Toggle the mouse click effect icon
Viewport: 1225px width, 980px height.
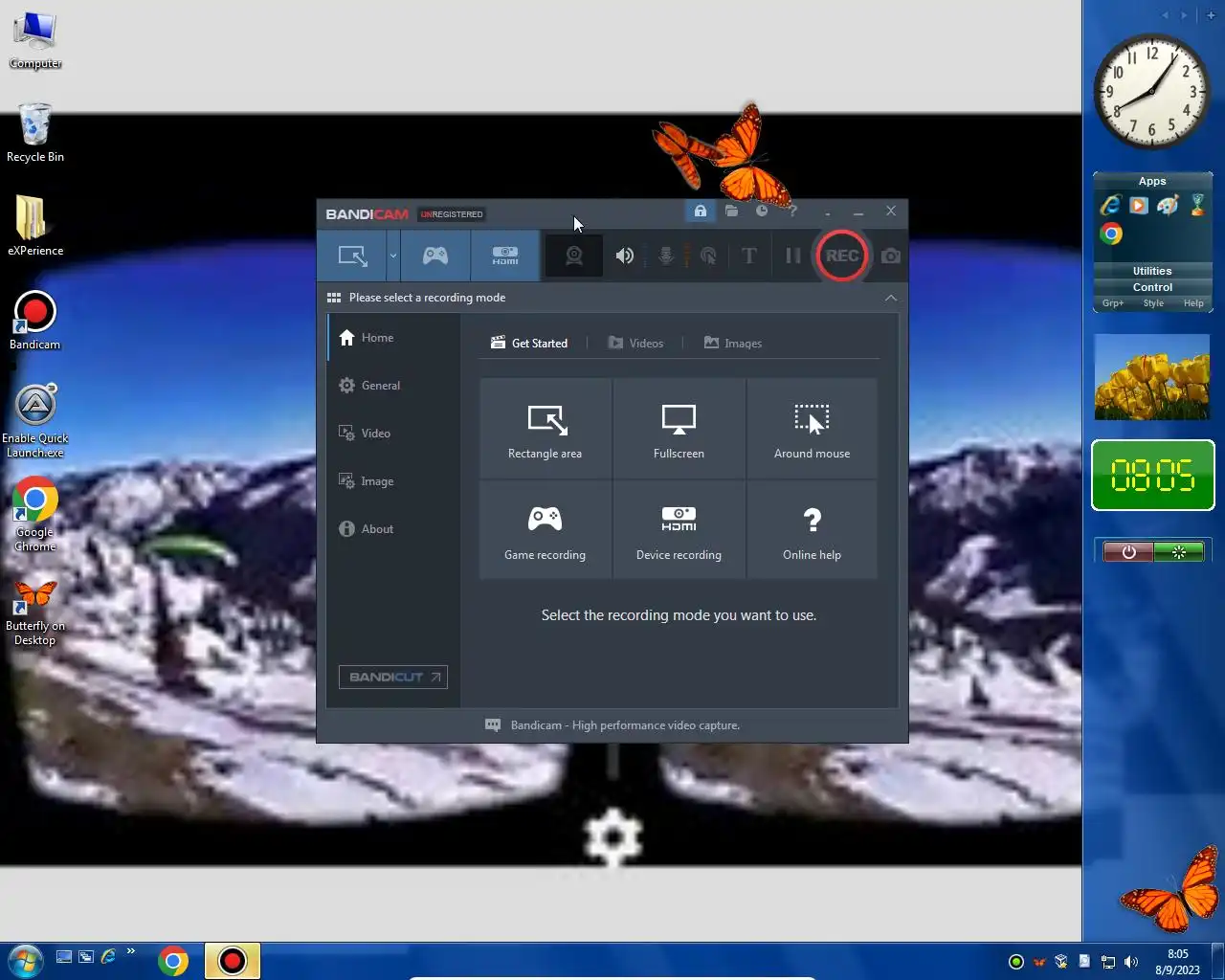click(x=708, y=256)
